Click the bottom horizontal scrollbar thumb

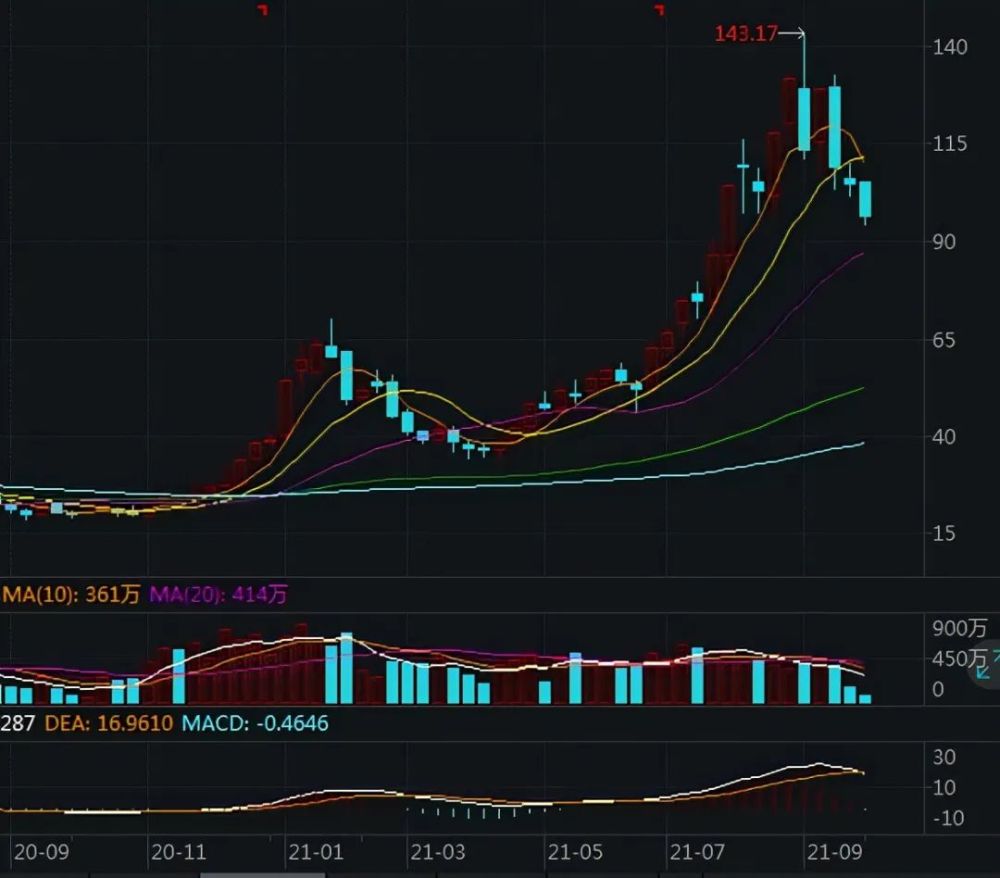point(263,875)
